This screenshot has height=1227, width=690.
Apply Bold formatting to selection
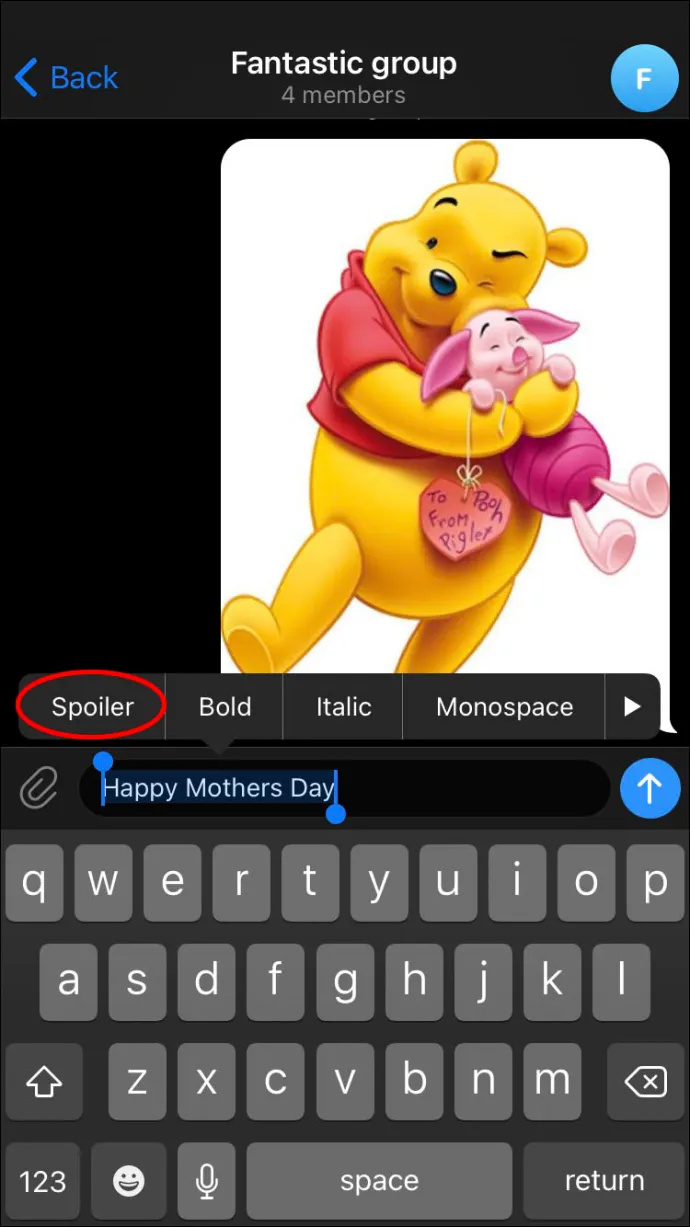(x=225, y=707)
